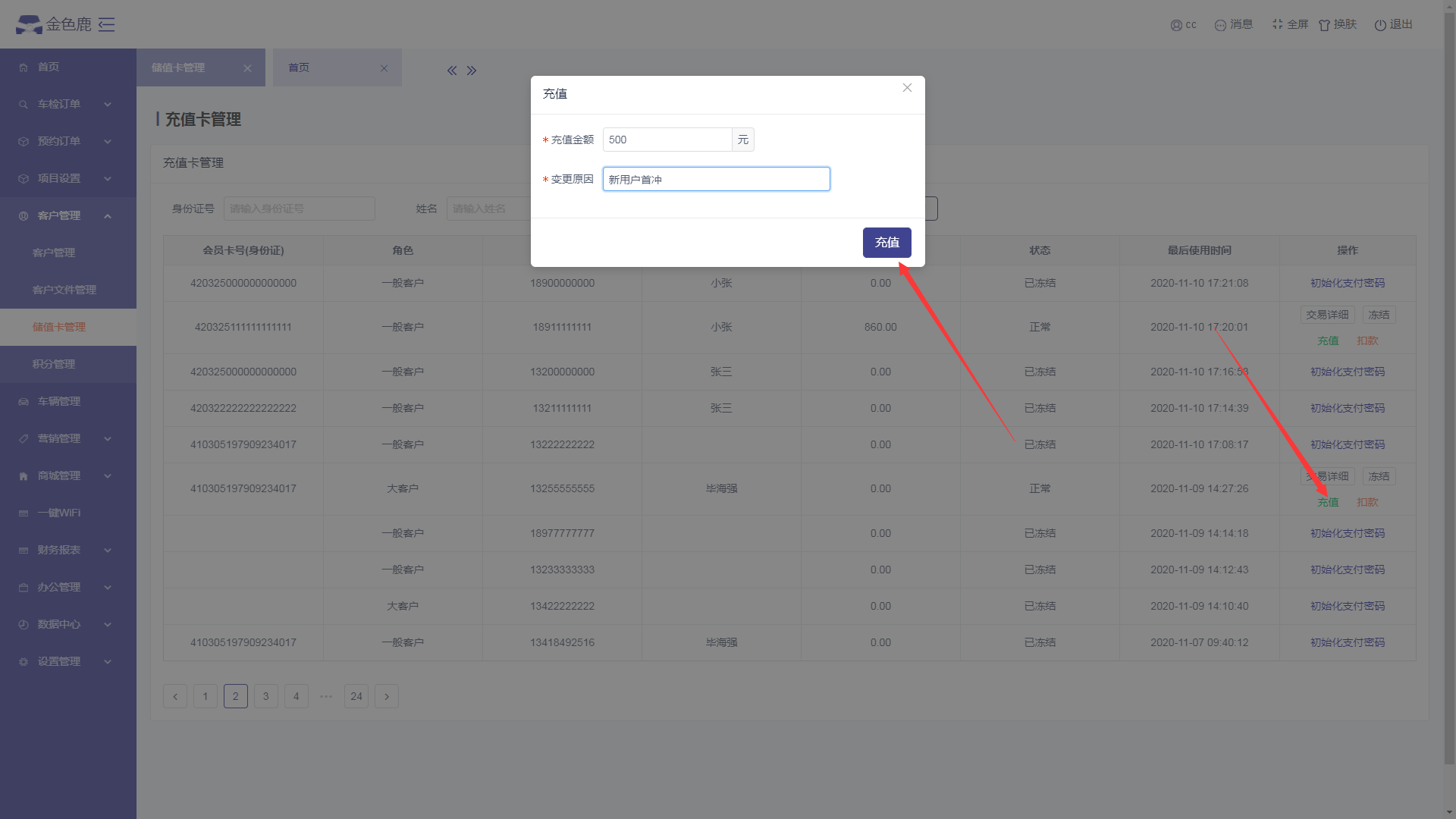Close the 充值 dialog
Image resolution: width=1456 pixels, height=819 pixels.
907,88
